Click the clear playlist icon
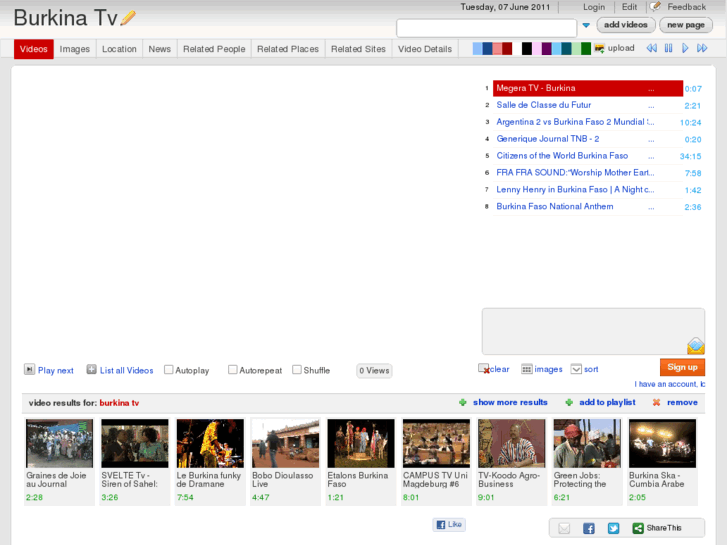This screenshot has height=545, width=727. click(x=484, y=369)
